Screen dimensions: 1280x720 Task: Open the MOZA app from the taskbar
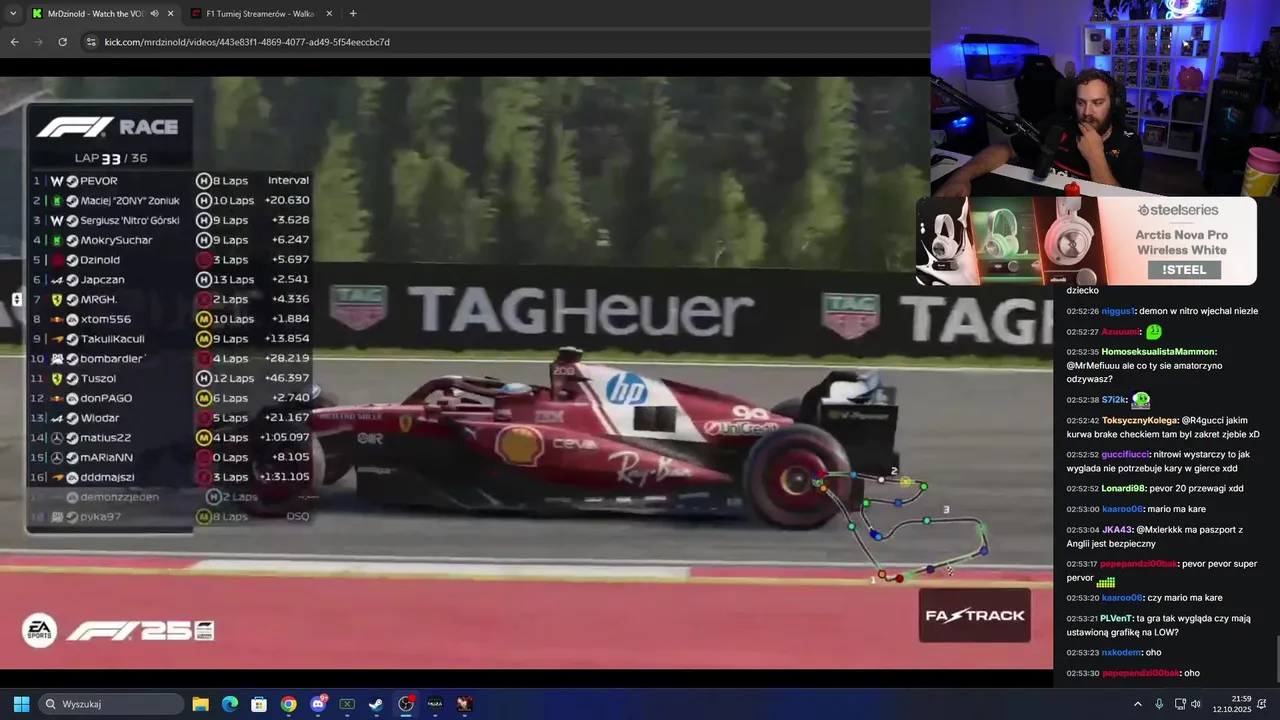pyautogui.click(x=435, y=704)
